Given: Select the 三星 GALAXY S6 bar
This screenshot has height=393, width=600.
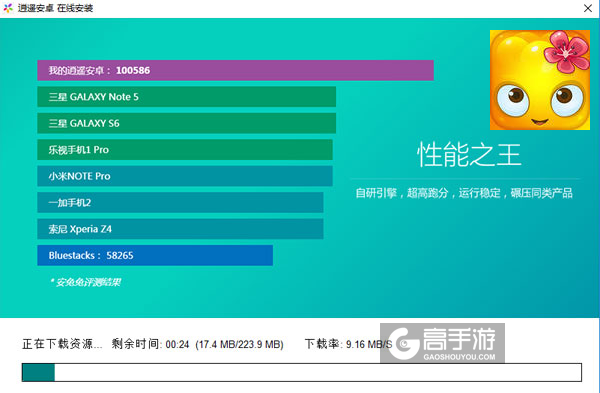Looking at the screenshot, I should pyautogui.click(x=186, y=123).
